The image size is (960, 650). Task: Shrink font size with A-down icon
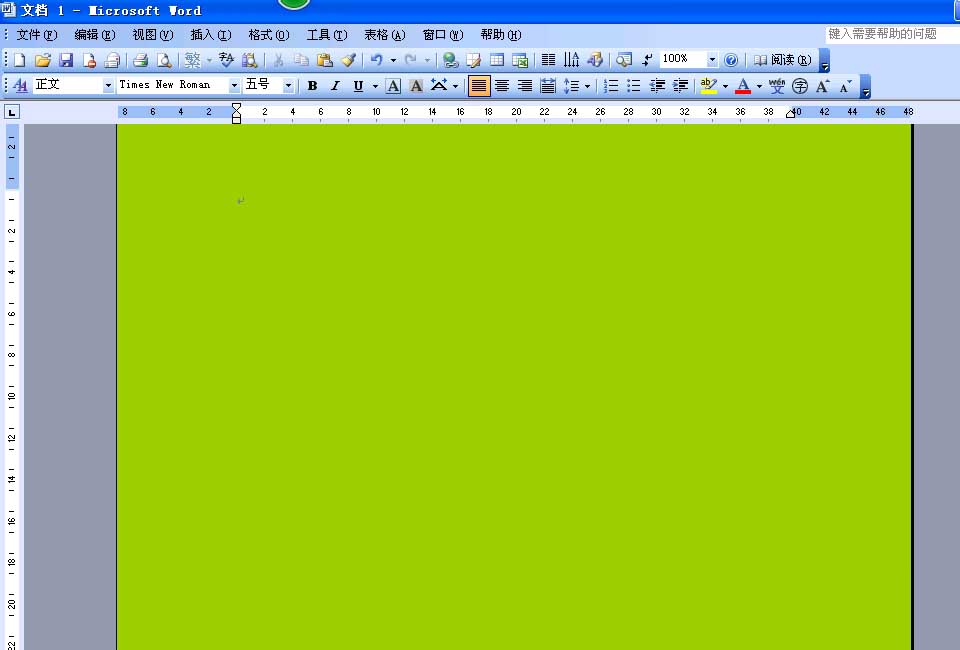[x=846, y=86]
